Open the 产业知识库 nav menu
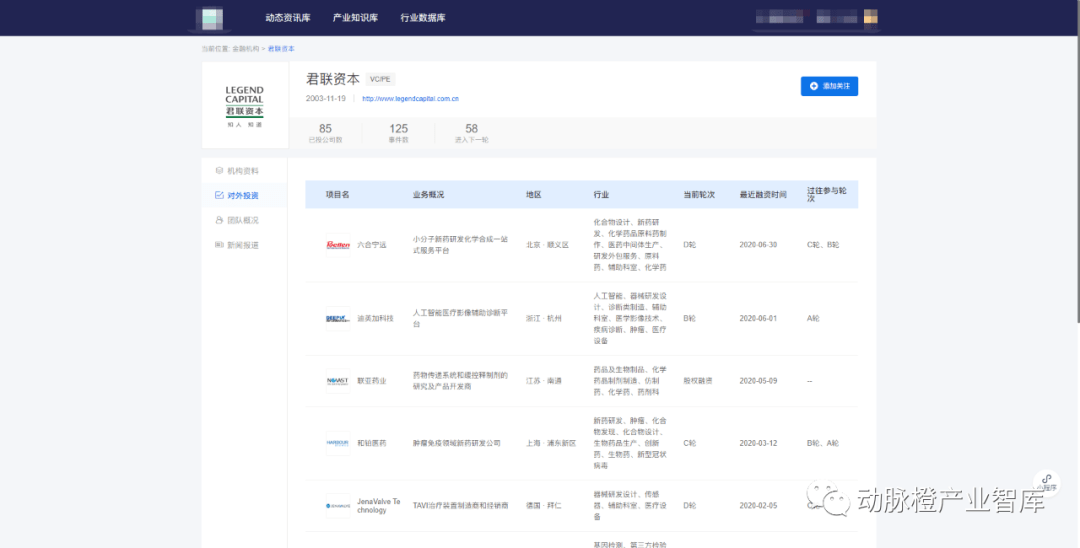 [x=355, y=18]
